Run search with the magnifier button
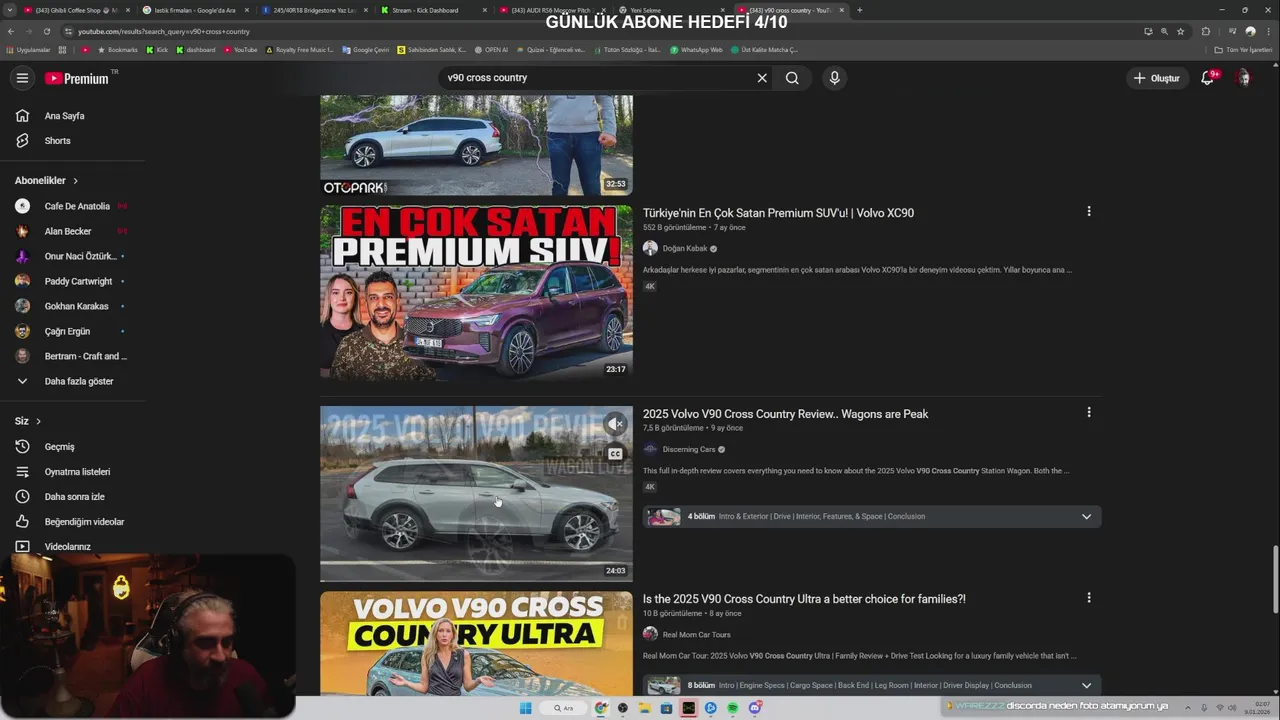This screenshot has height=720, width=1280. coord(792,78)
